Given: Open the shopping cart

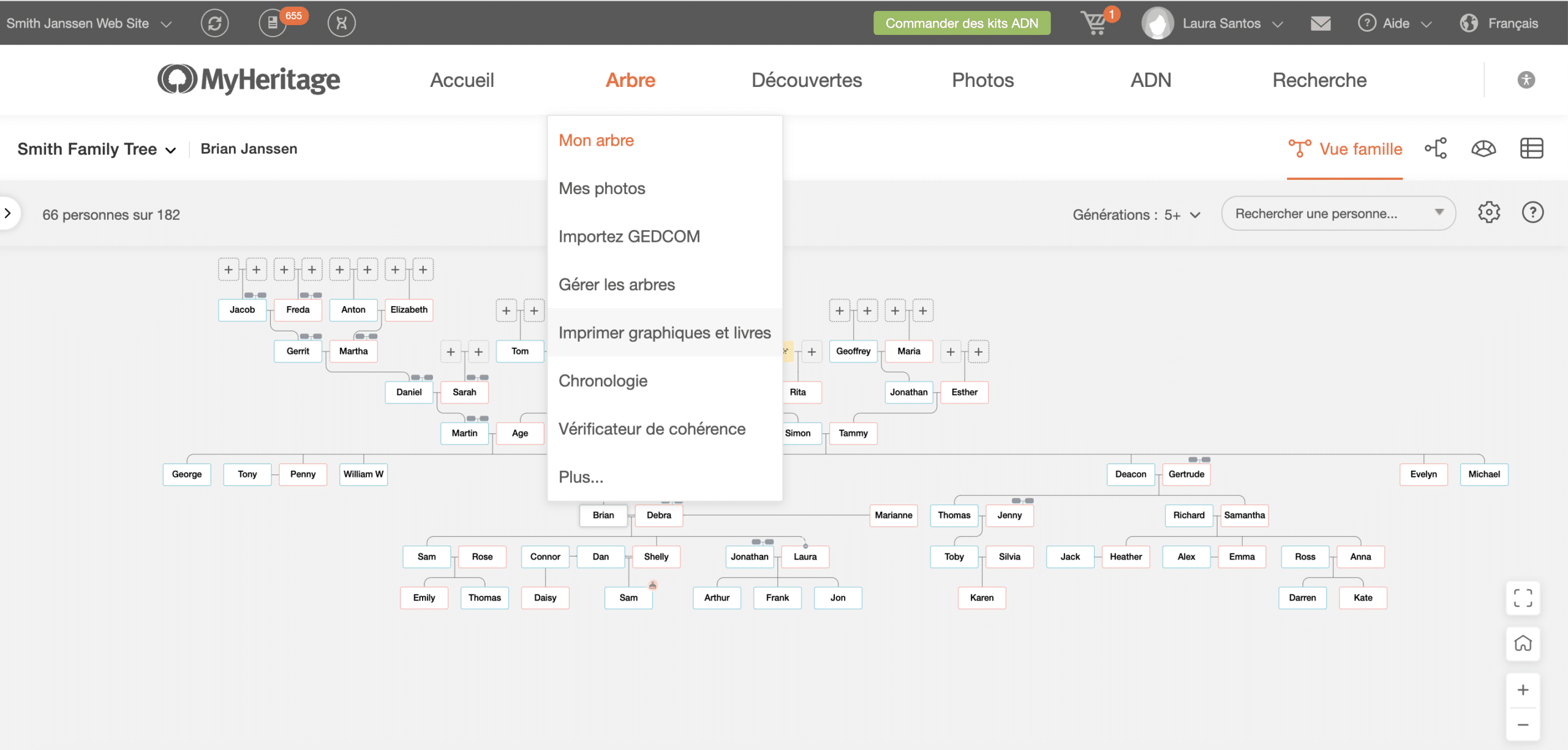Looking at the screenshot, I should point(1095,23).
